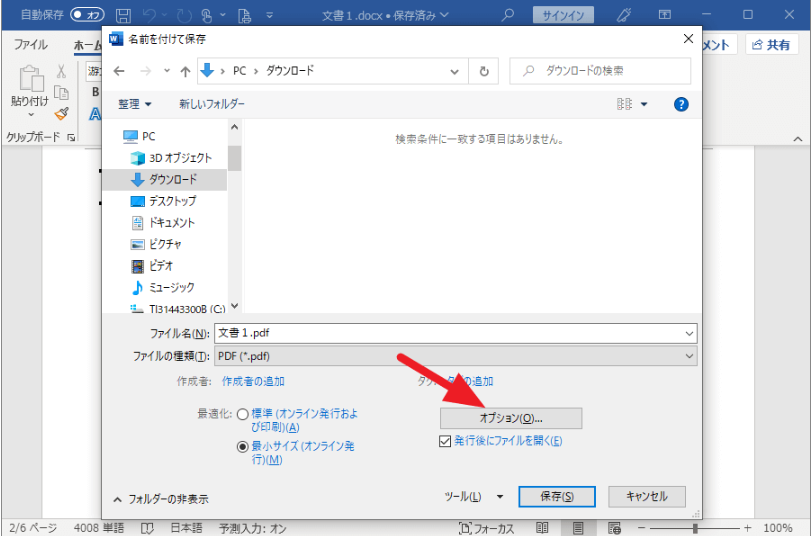Click the オプション button

[x=510, y=418]
